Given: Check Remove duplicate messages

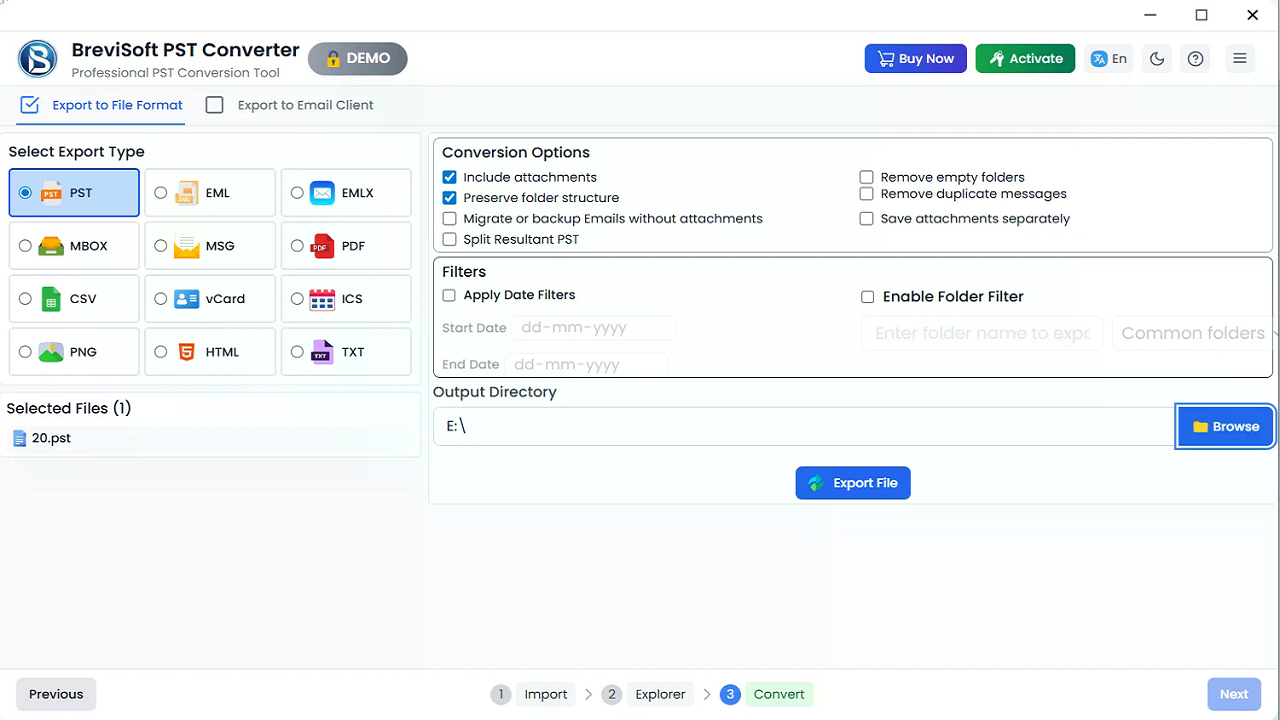Looking at the screenshot, I should pyautogui.click(x=867, y=194).
